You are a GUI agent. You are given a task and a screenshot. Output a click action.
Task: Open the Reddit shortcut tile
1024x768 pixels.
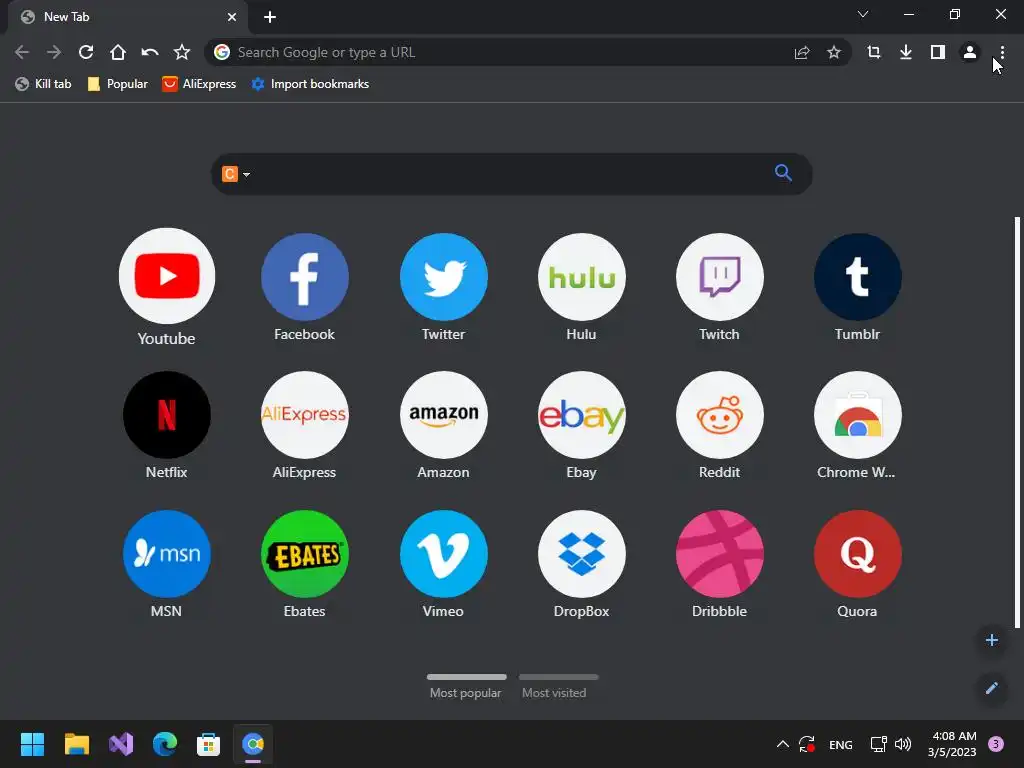[720, 415]
